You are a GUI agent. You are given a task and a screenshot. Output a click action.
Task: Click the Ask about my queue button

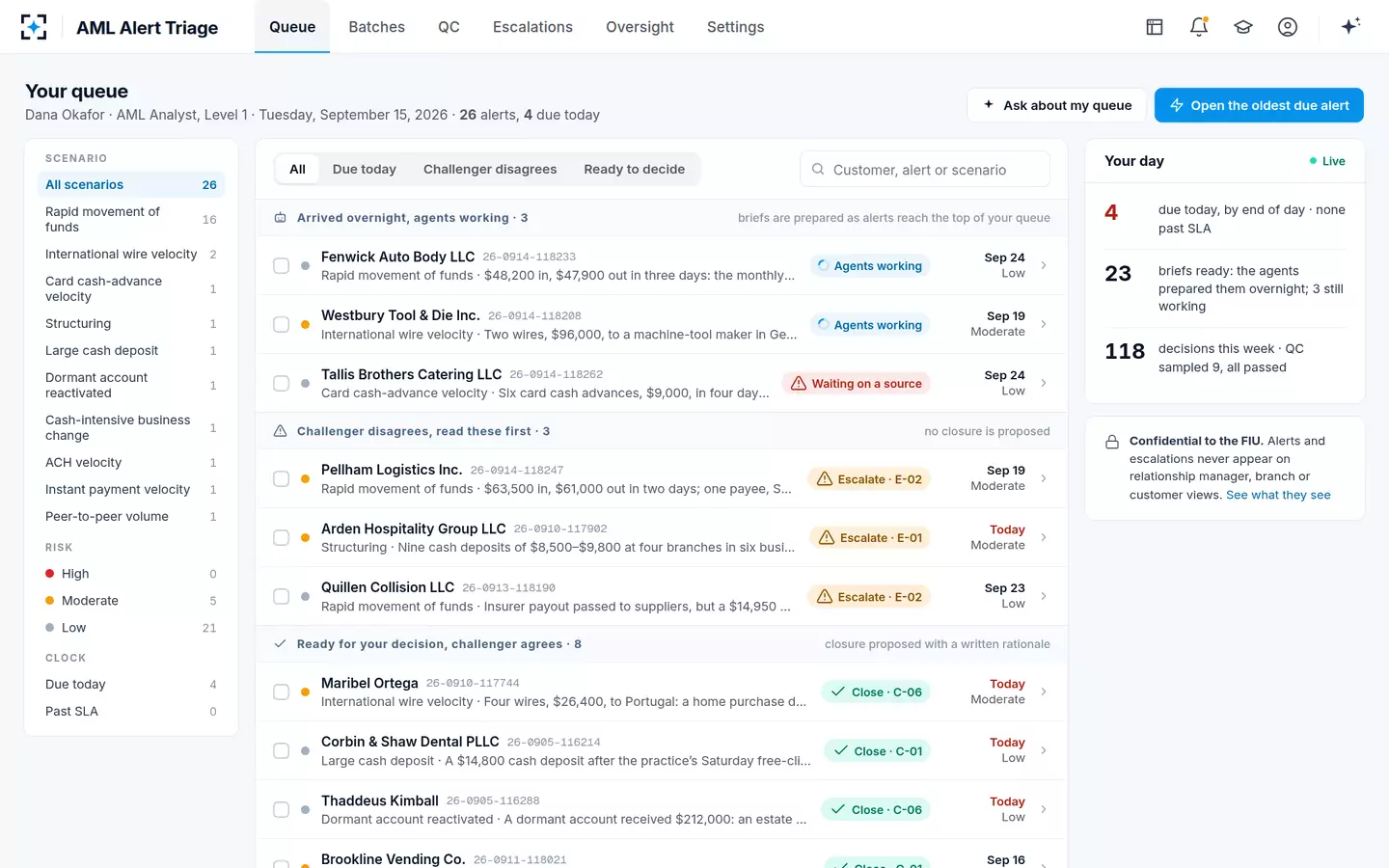(1056, 105)
